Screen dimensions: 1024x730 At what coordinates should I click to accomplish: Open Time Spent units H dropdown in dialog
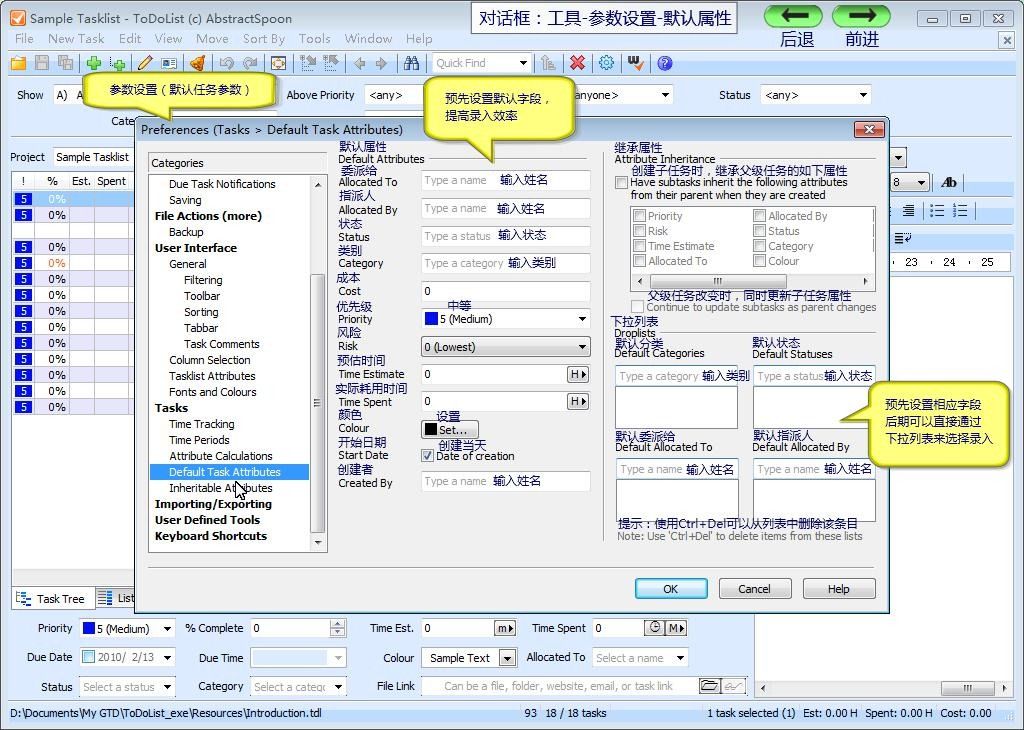578,401
